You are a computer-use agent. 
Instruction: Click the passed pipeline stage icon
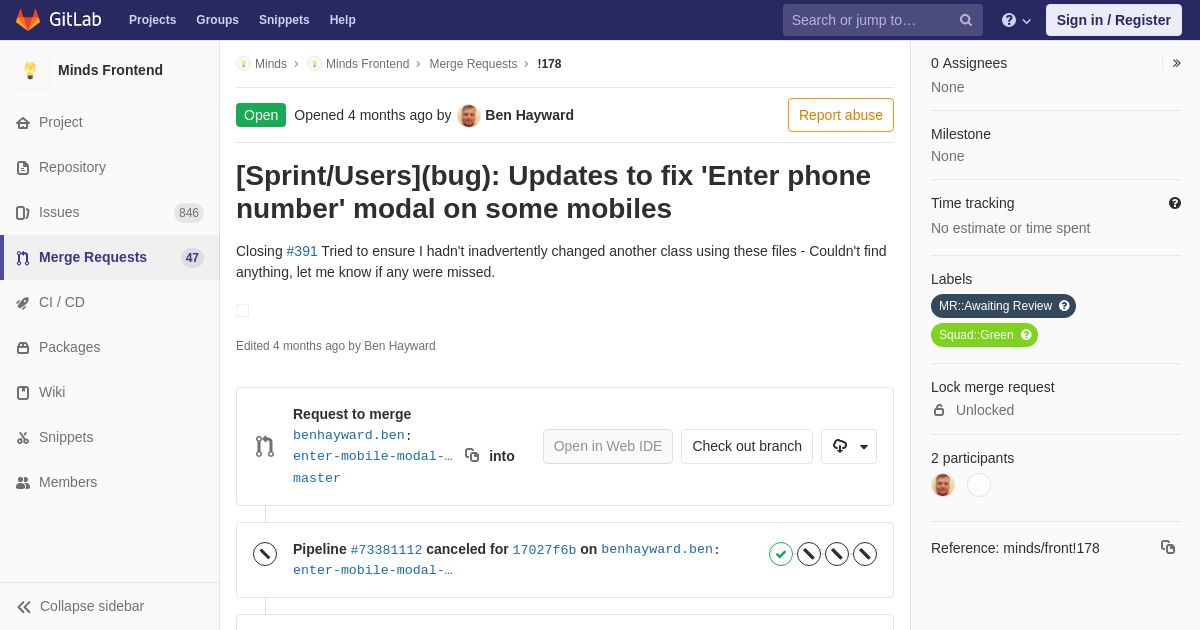(x=781, y=554)
